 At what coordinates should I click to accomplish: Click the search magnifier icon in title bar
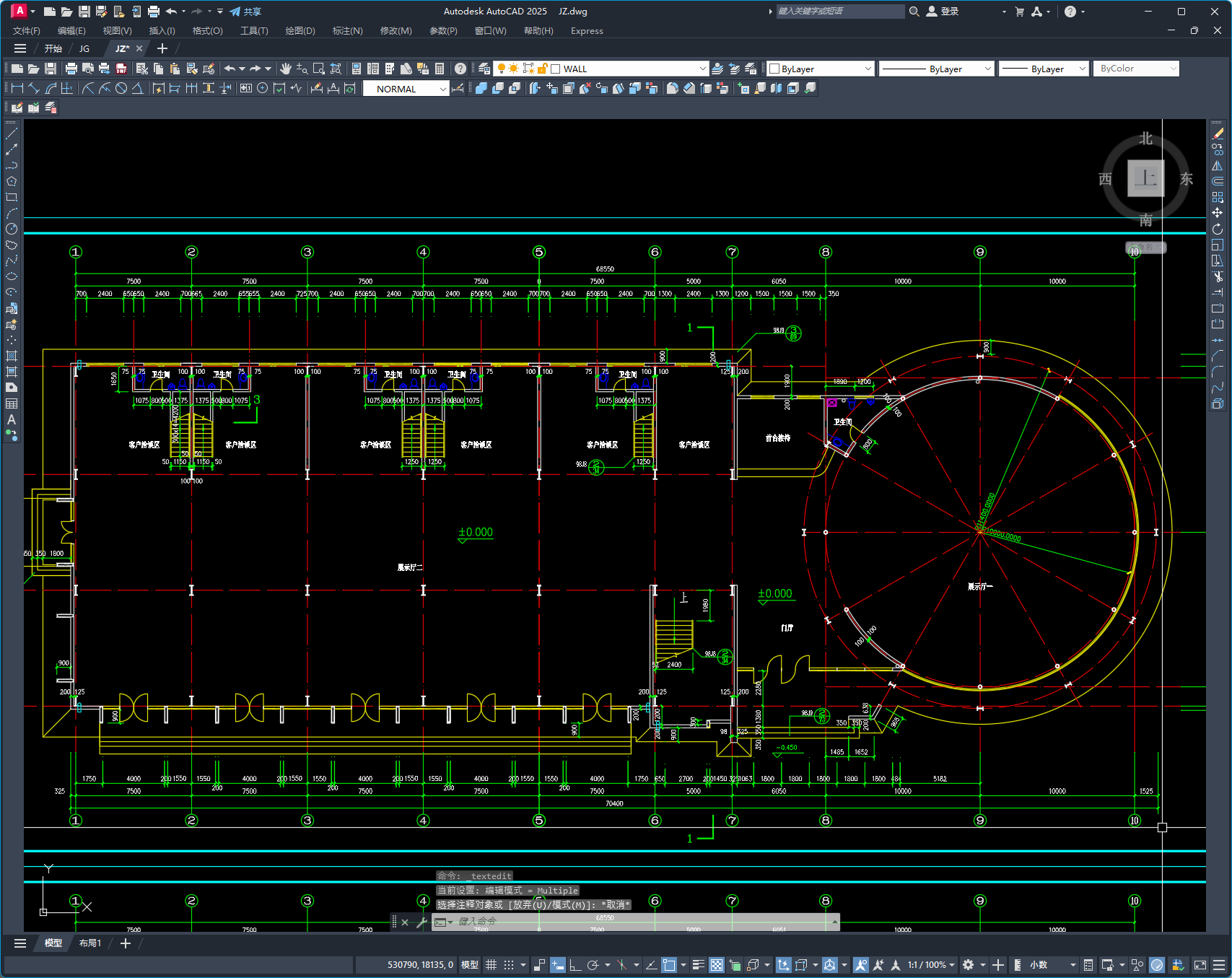[x=914, y=12]
